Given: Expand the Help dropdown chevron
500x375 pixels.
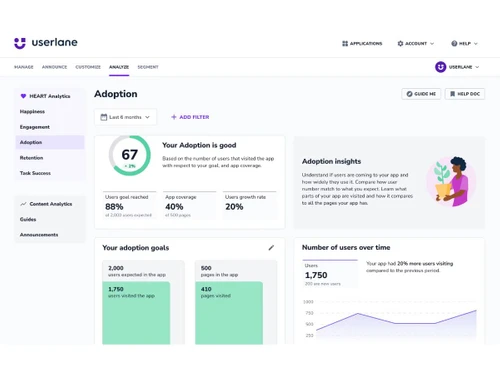Looking at the screenshot, I should pos(476,44).
